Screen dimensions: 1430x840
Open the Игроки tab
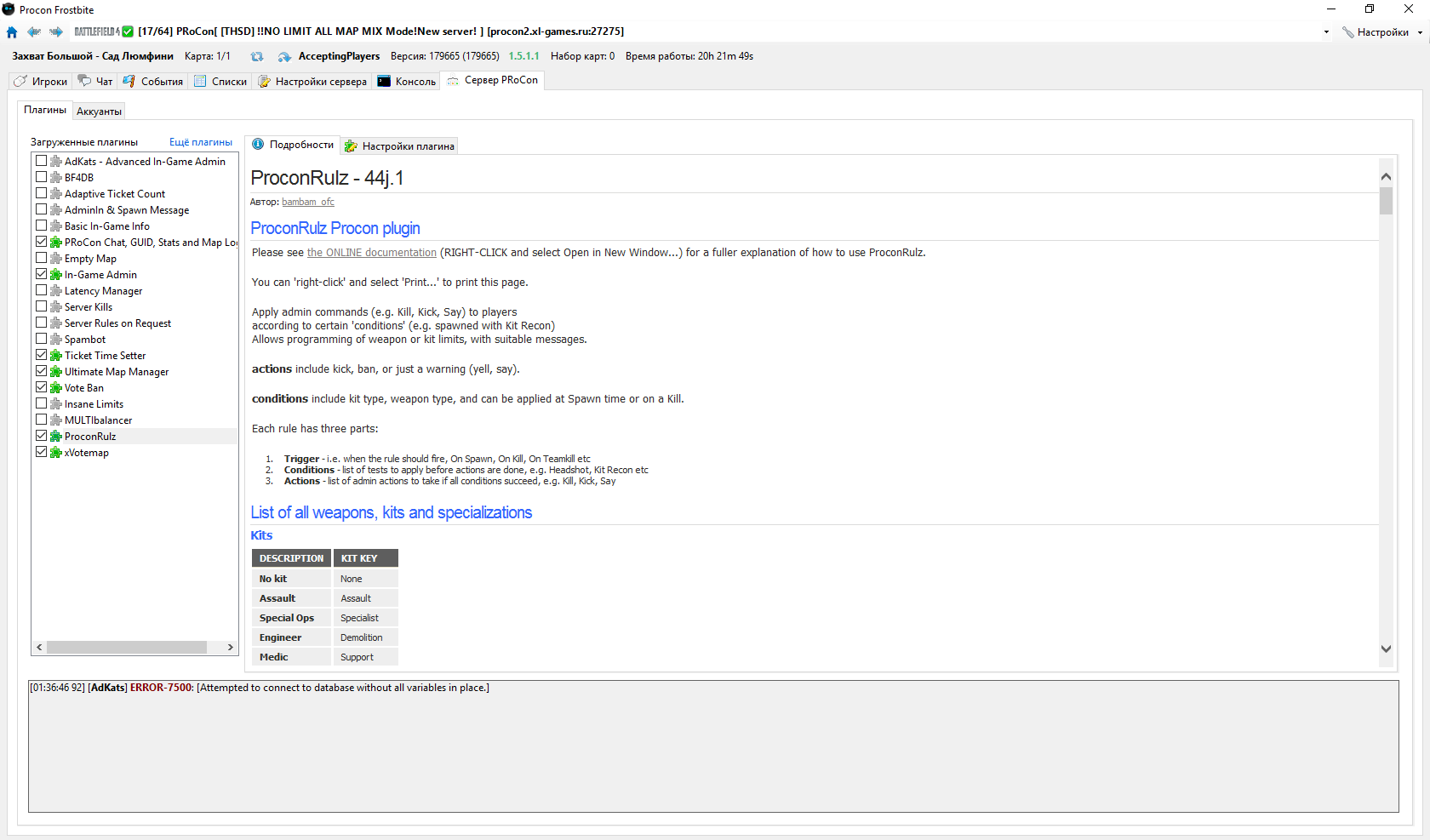point(40,82)
